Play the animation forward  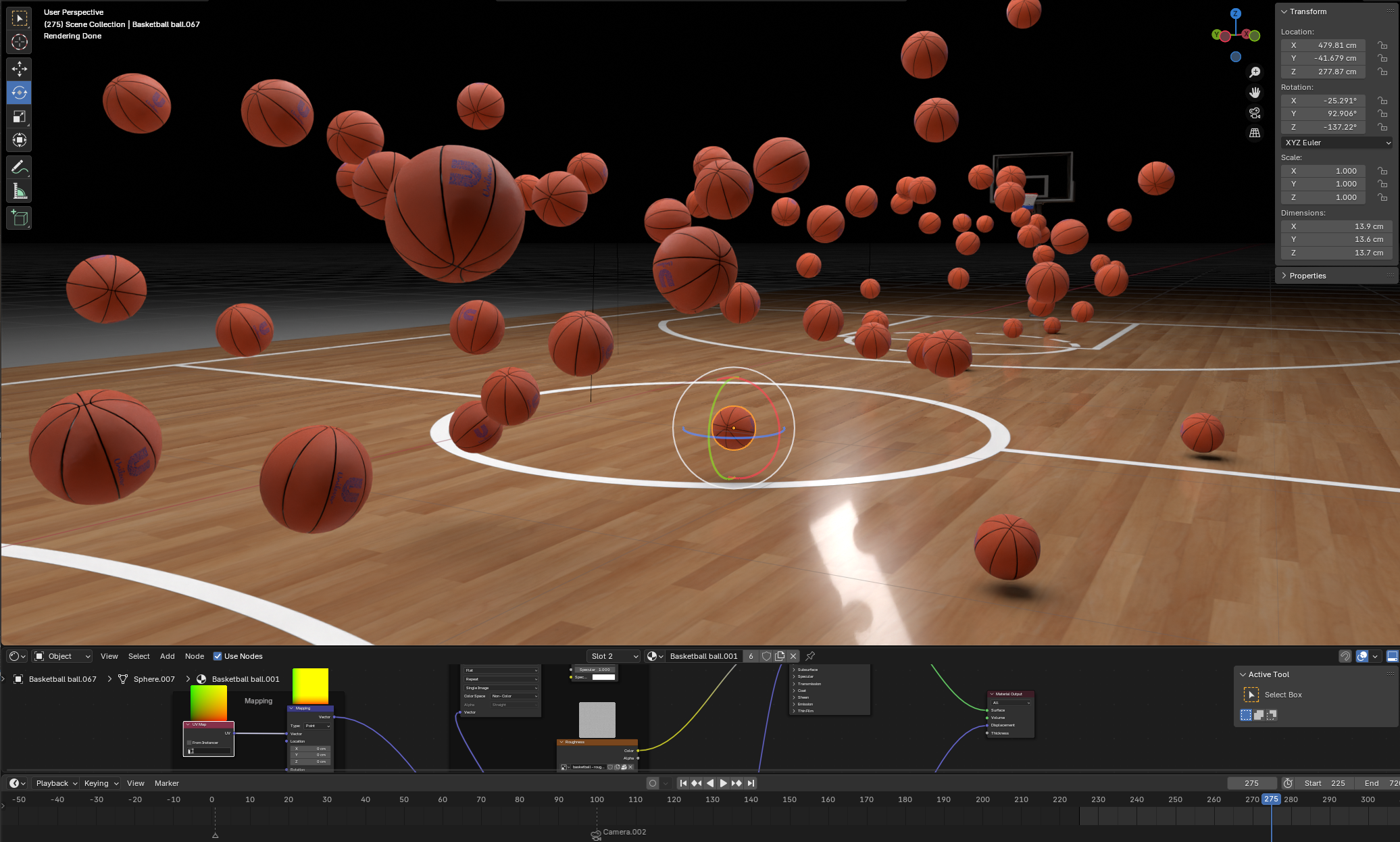[724, 783]
